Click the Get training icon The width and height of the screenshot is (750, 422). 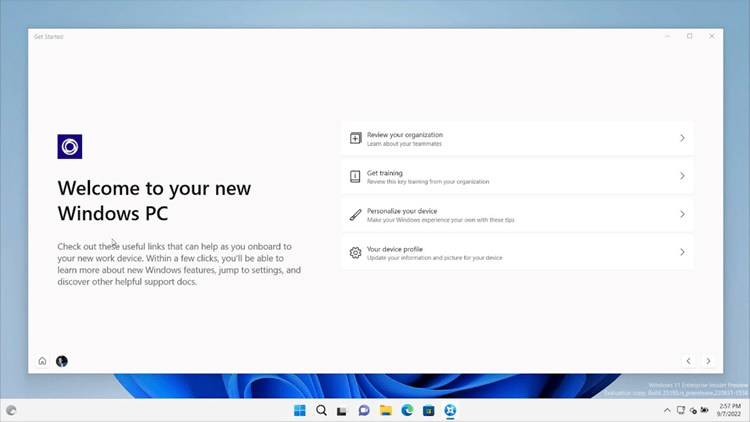pyautogui.click(x=355, y=176)
